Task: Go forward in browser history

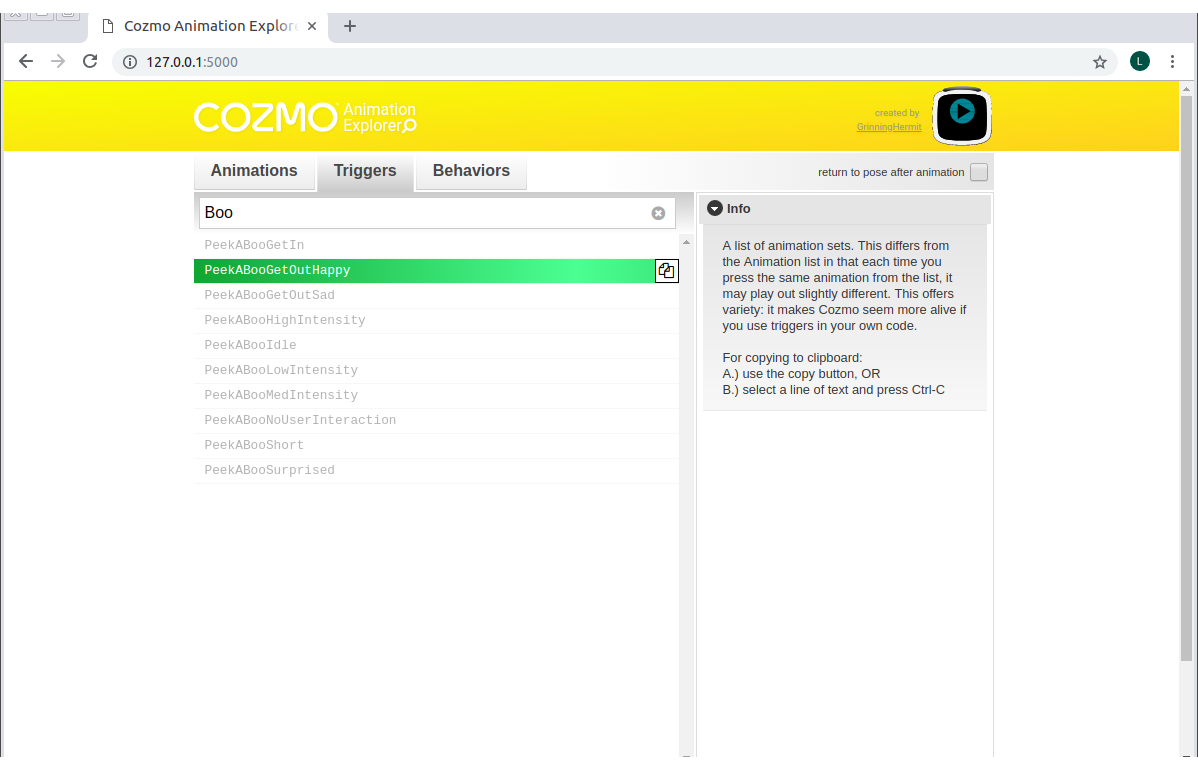Action: 58,62
